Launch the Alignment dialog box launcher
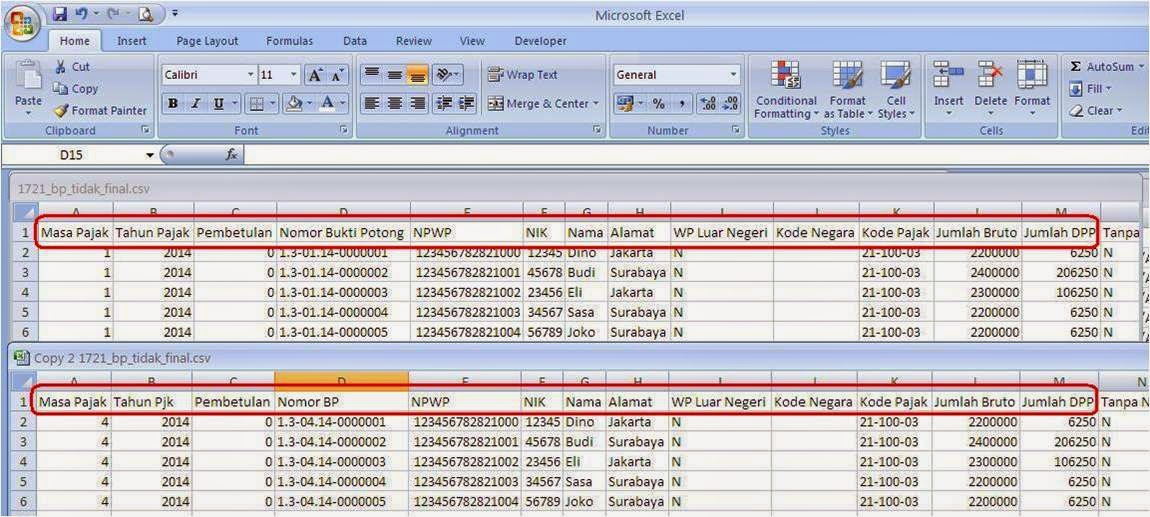The height and width of the screenshot is (517, 1150). (598, 131)
